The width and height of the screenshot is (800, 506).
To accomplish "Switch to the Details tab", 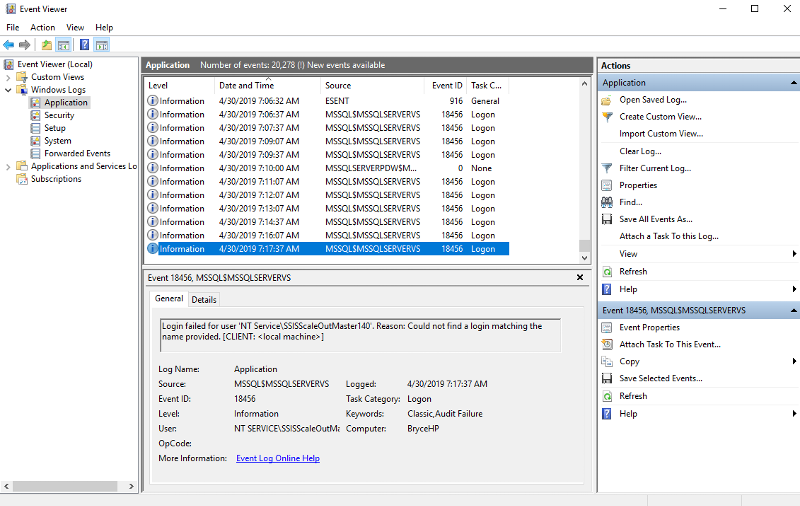I will 204,299.
